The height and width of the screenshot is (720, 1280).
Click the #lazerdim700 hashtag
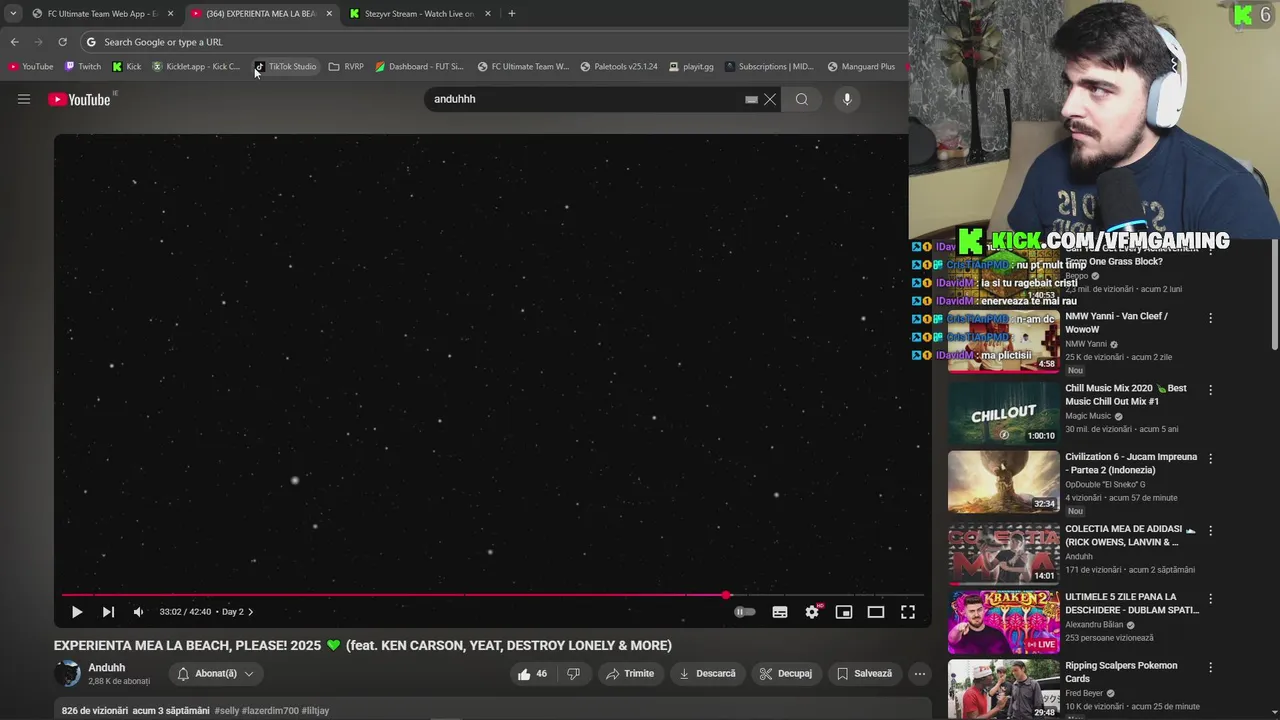270,711
